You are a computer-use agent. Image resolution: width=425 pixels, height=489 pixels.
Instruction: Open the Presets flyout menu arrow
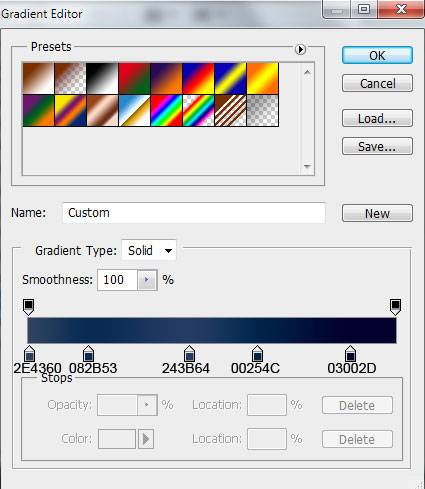(300, 49)
